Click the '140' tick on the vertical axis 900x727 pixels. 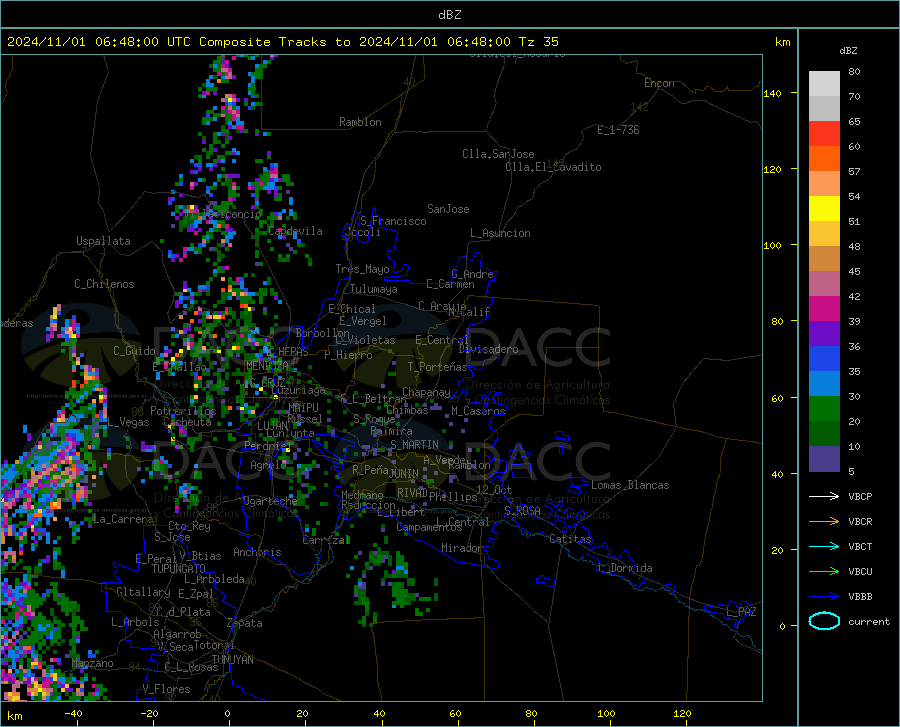coord(773,93)
